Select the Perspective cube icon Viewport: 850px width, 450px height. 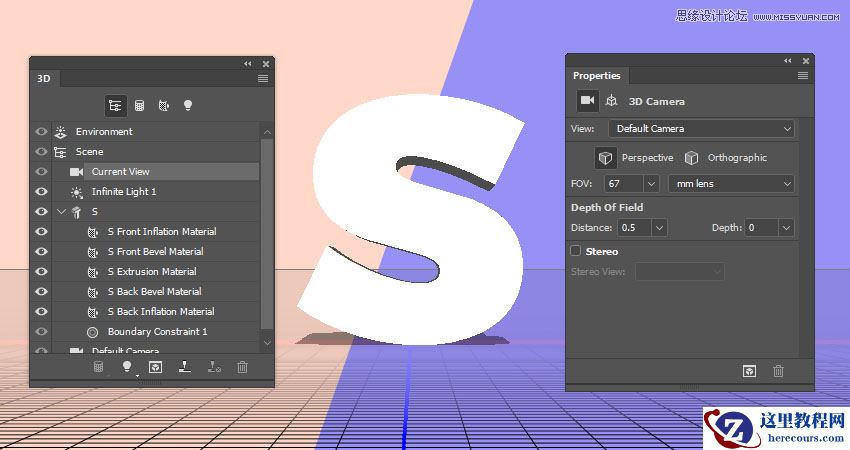605,158
